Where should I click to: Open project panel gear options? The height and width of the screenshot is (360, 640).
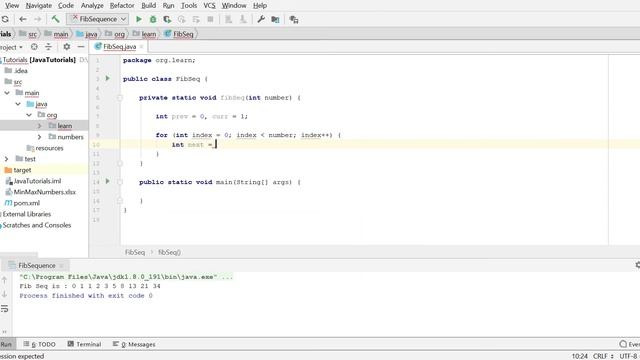point(67,47)
